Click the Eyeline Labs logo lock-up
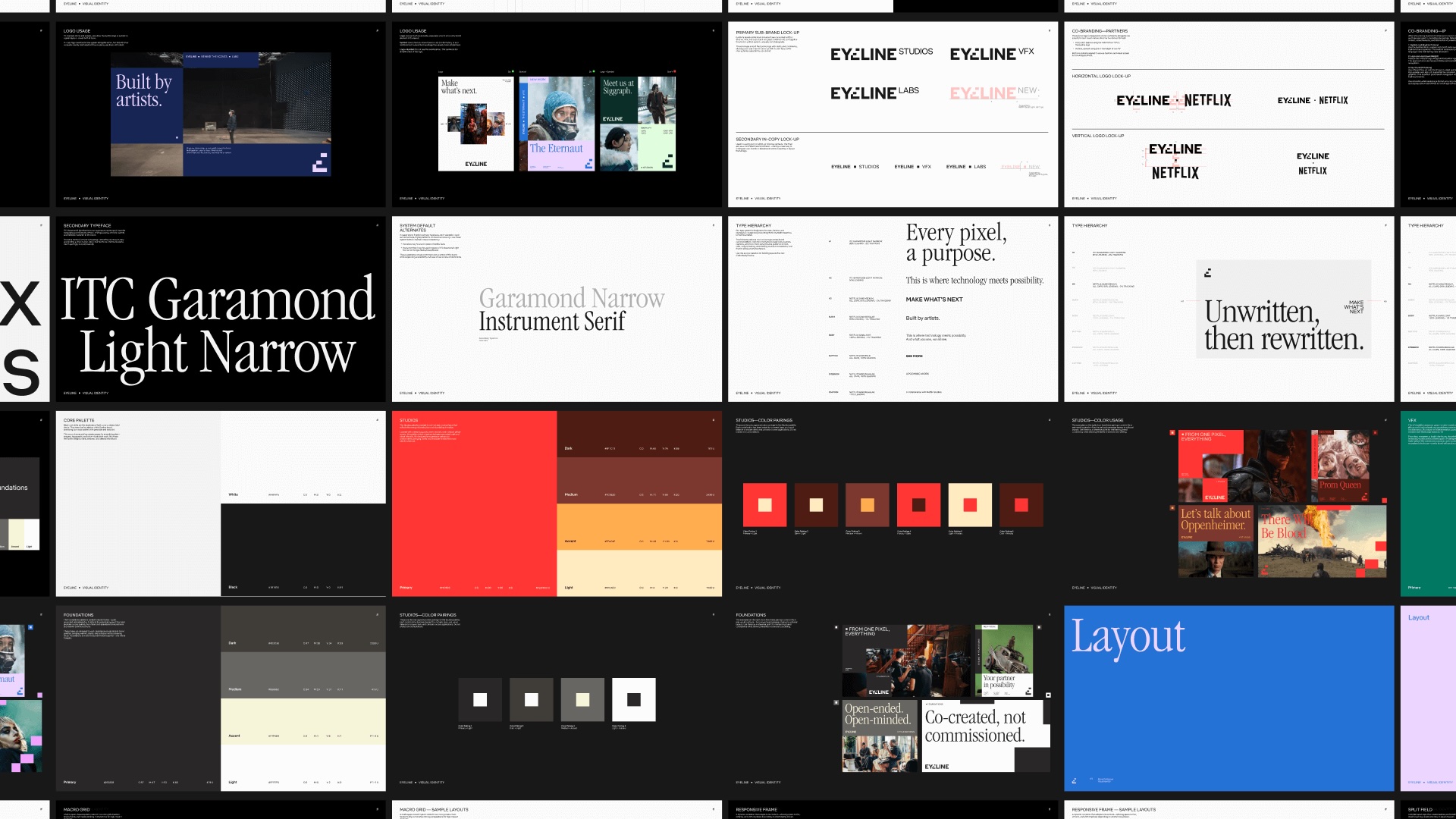Screen dimensions: 1456x819 pyautogui.click(x=874, y=93)
